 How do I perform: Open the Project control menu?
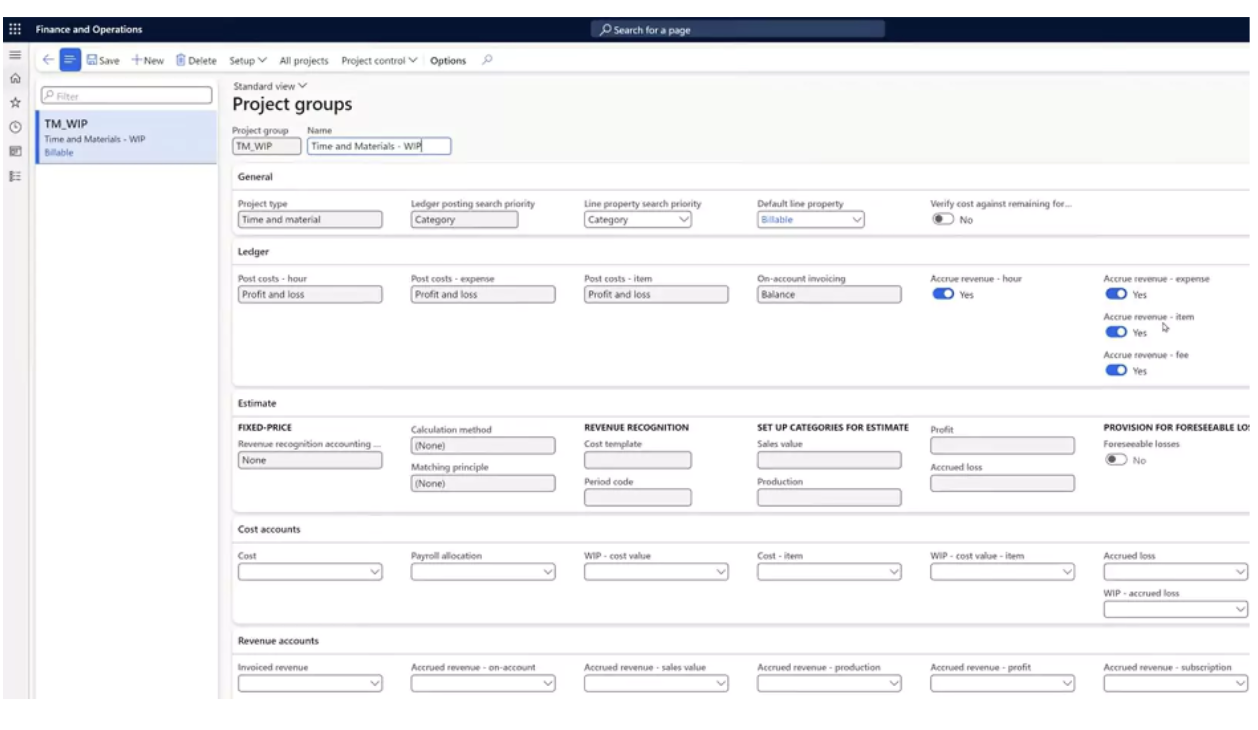(x=379, y=60)
